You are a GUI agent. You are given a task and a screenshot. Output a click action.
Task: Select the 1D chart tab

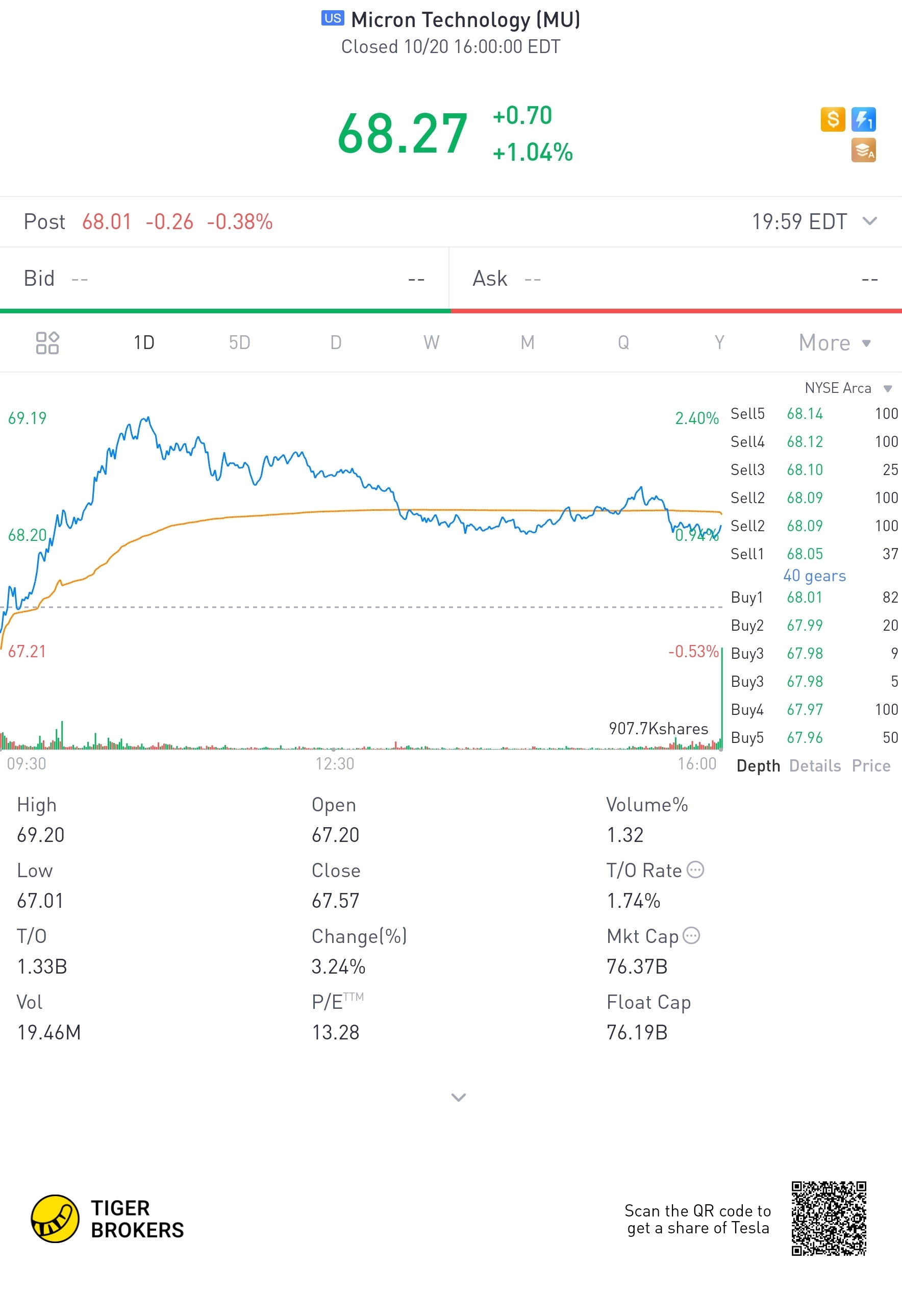[x=144, y=342]
